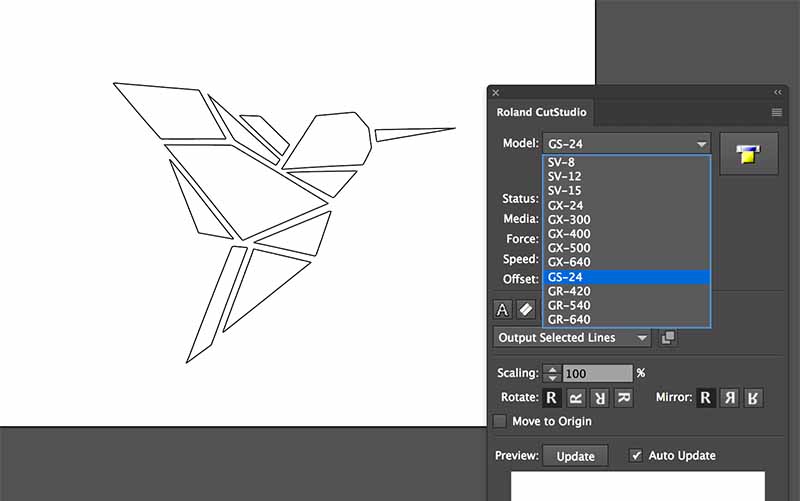Rotate output 180 degrees with third Rotate icon

599,397
